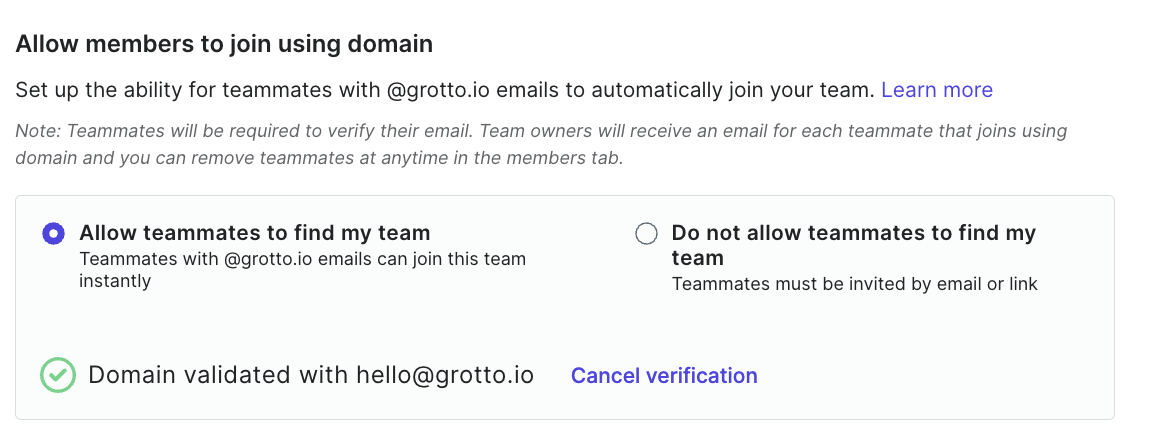Click the word instantly under the first option

click(115, 280)
